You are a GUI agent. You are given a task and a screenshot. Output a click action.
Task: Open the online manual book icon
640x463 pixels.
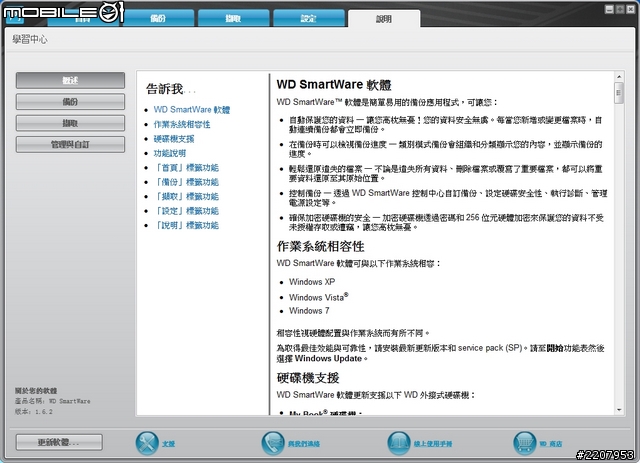pyautogui.click(x=399, y=443)
